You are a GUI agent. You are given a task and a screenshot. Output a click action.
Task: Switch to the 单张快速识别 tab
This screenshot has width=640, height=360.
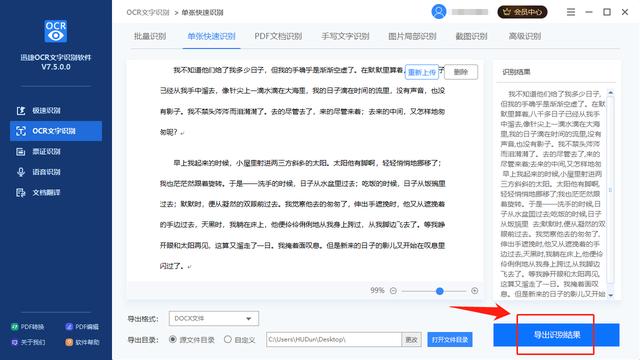click(x=211, y=36)
